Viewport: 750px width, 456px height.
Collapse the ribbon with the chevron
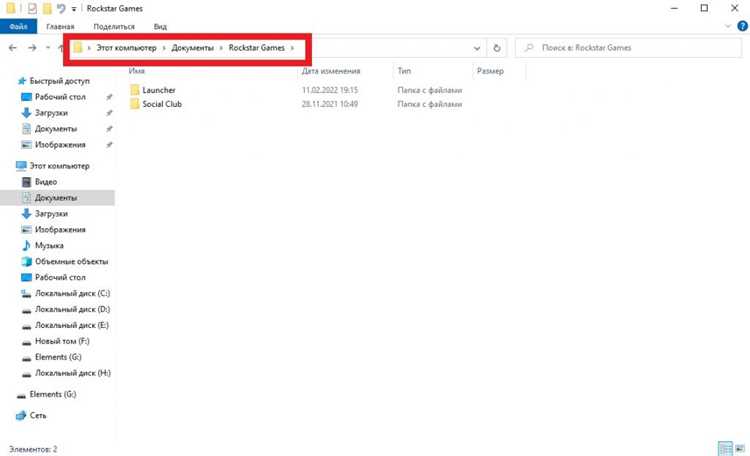click(728, 26)
